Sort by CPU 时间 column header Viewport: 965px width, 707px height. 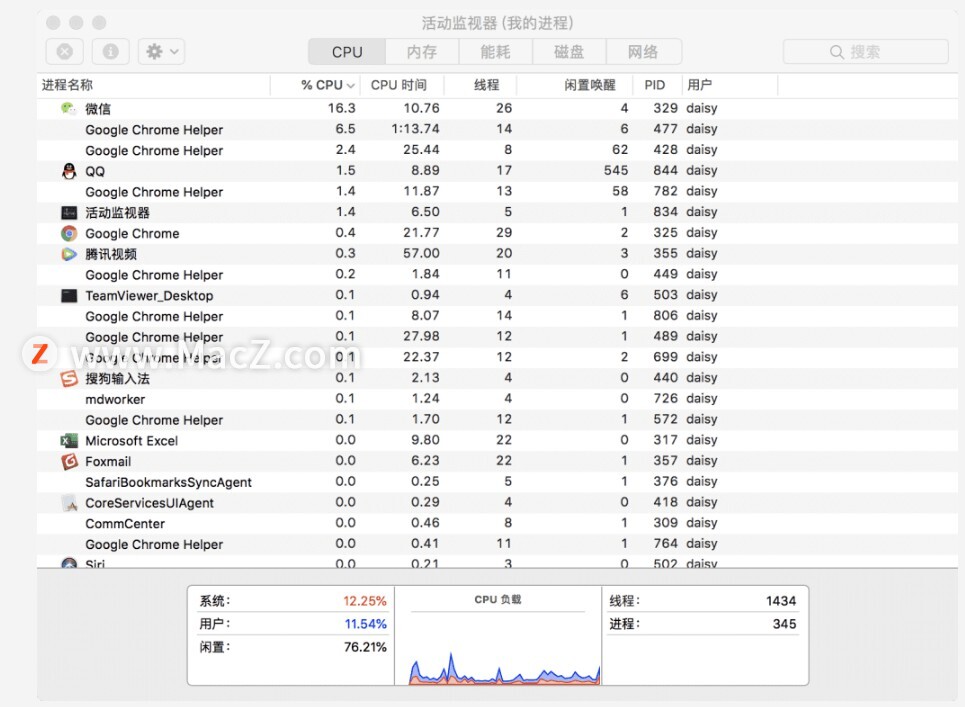click(402, 85)
